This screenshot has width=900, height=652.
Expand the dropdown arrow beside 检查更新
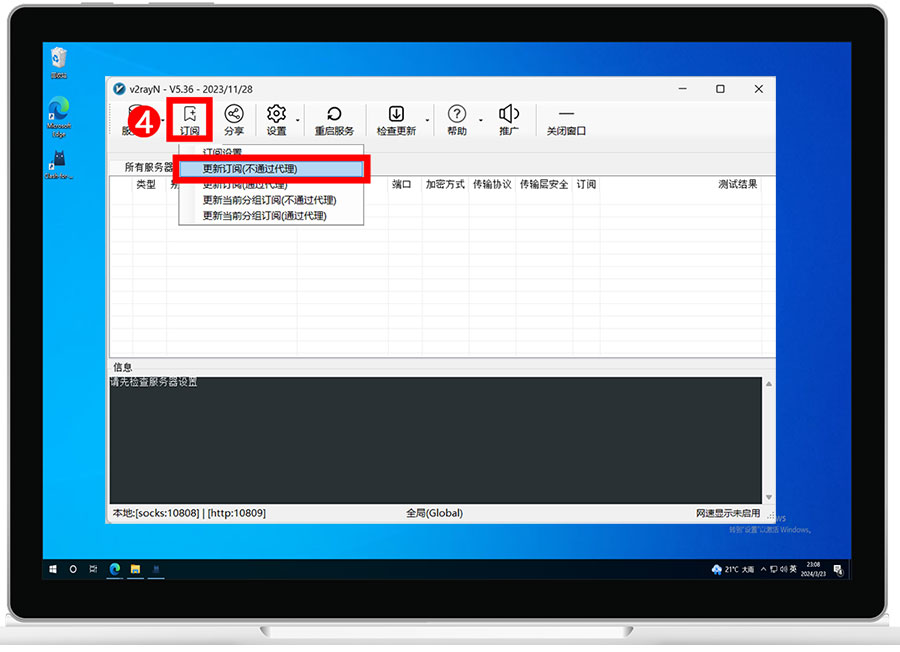(x=428, y=121)
